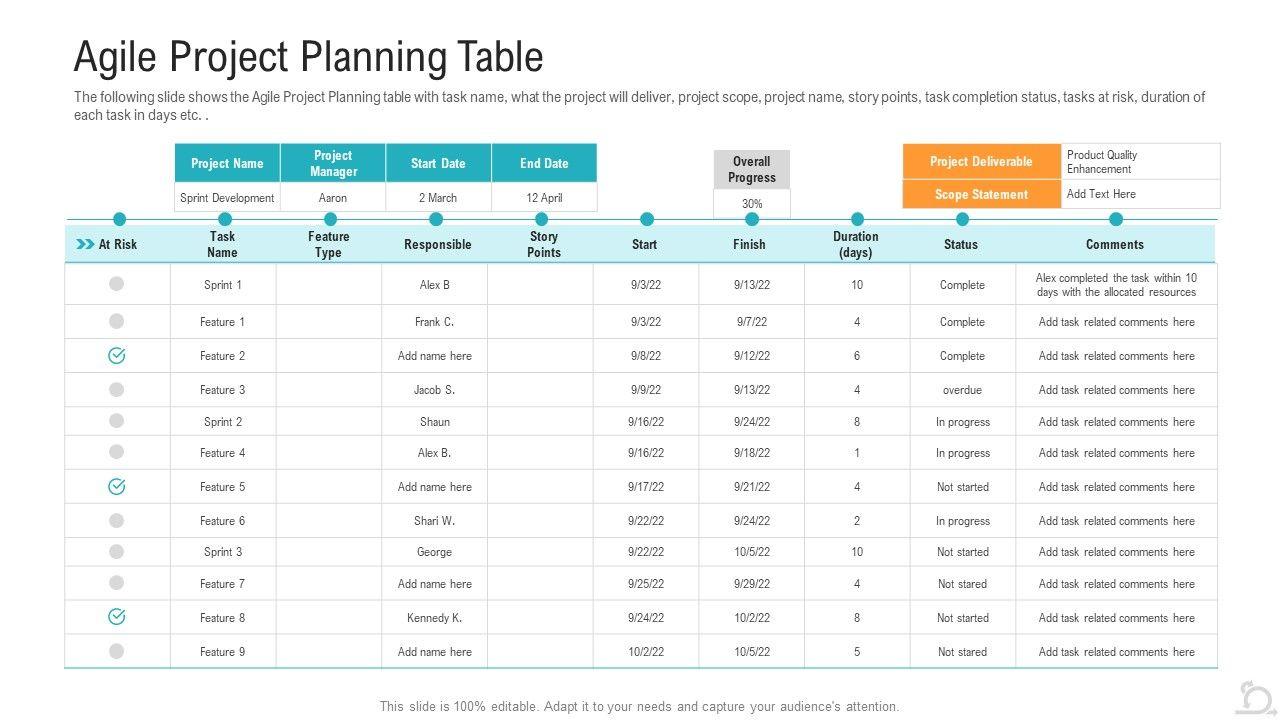Toggle the at-risk circle for Feature 1
Viewport: 1280px width, 720px height.
117,321
